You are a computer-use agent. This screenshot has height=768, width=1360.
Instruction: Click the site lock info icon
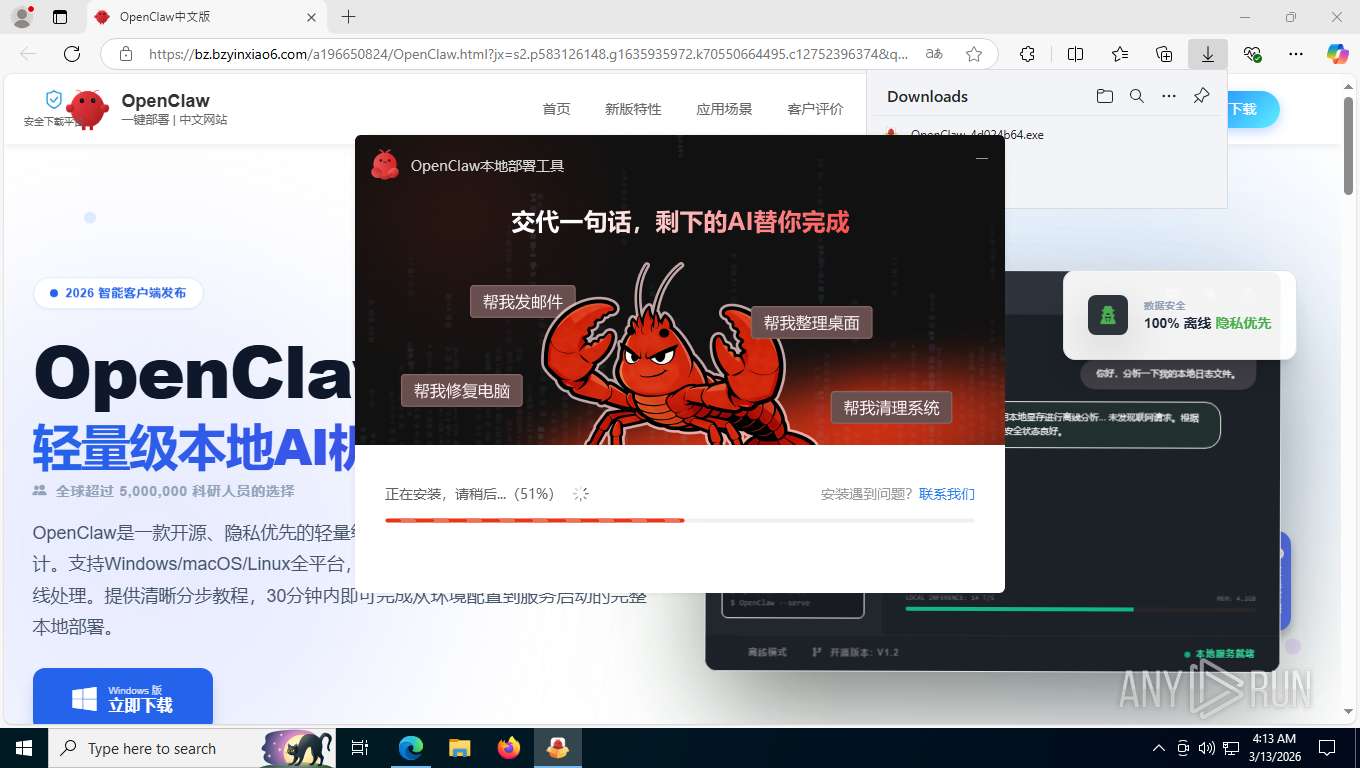coord(126,54)
